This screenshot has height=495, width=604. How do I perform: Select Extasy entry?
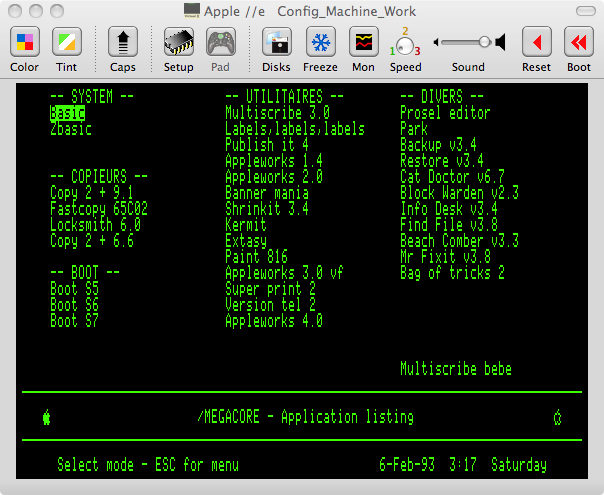[x=246, y=241]
